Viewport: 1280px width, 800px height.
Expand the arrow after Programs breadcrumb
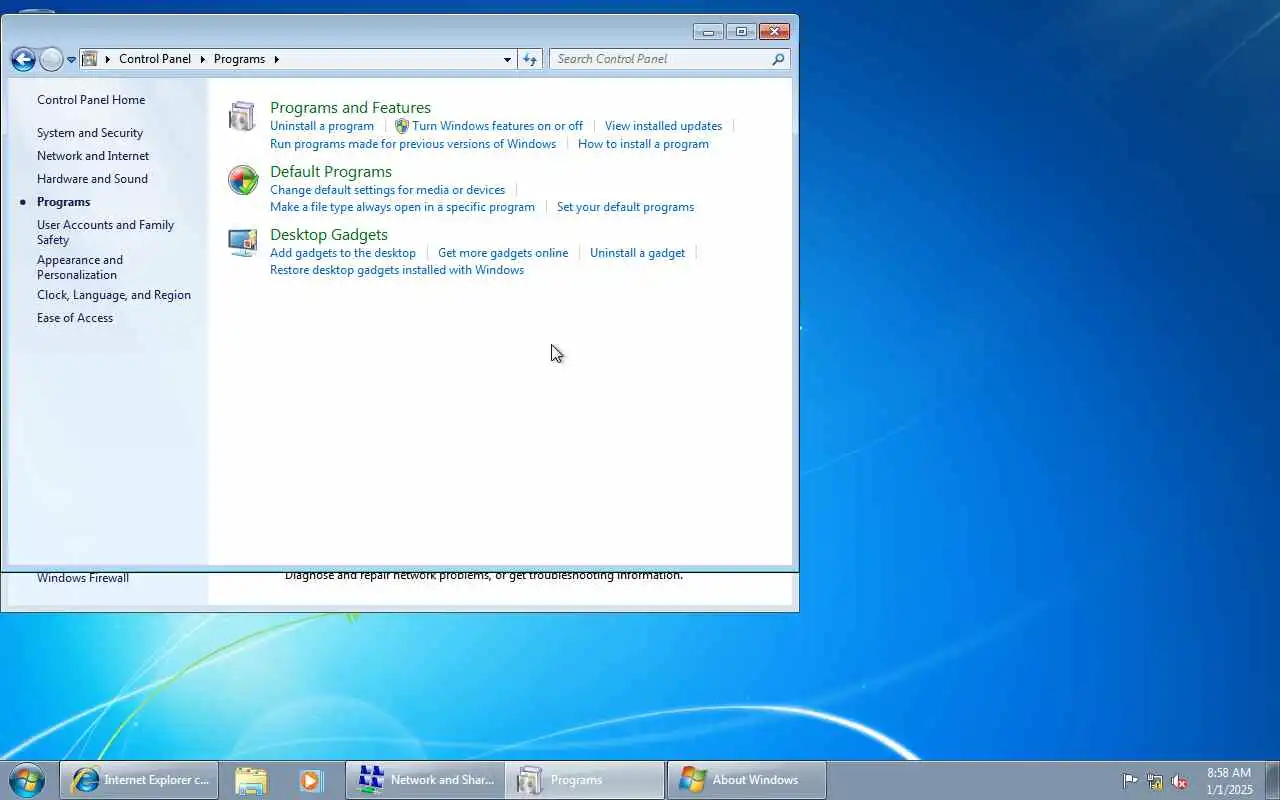(x=276, y=59)
